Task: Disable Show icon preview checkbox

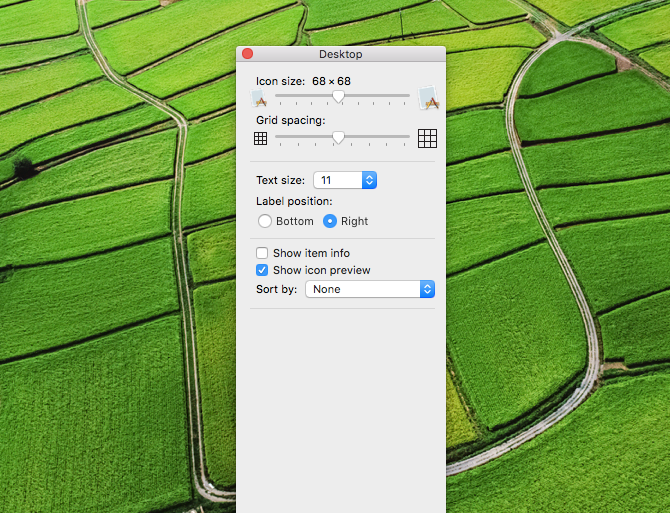Action: coord(262,270)
